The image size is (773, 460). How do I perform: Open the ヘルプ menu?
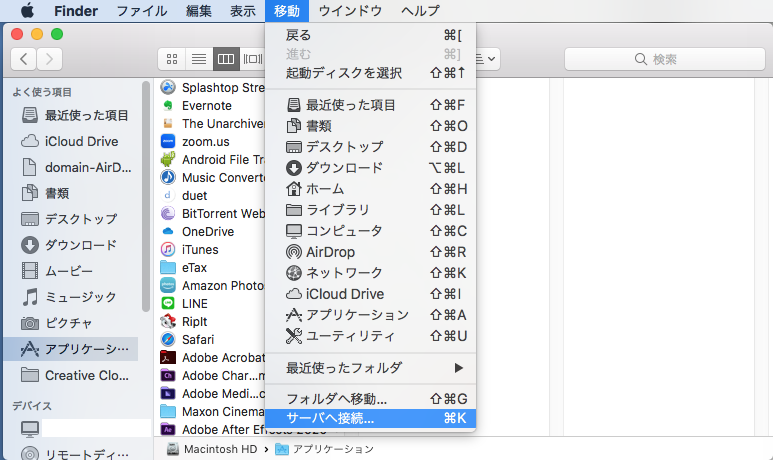tap(420, 11)
